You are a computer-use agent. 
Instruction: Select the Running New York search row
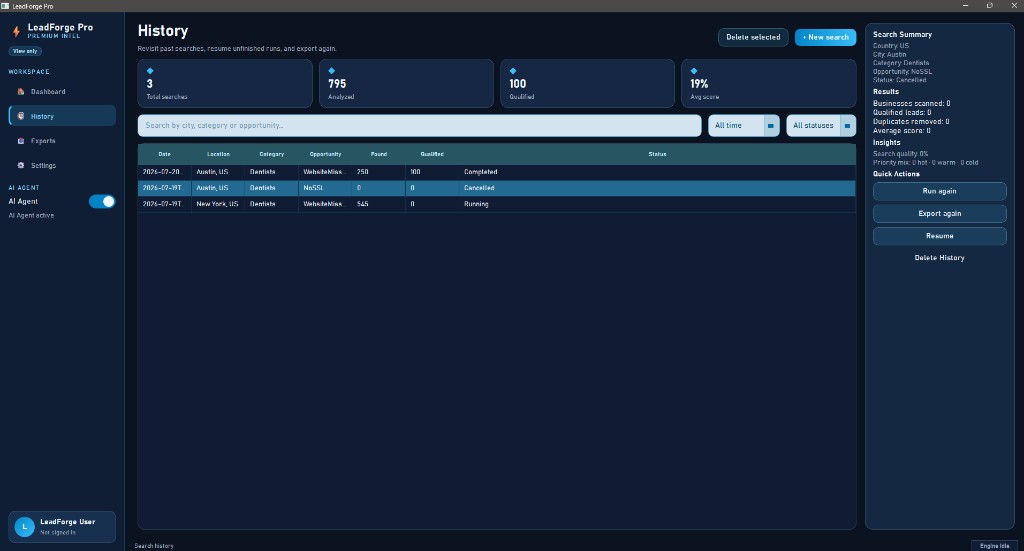tap(496, 204)
